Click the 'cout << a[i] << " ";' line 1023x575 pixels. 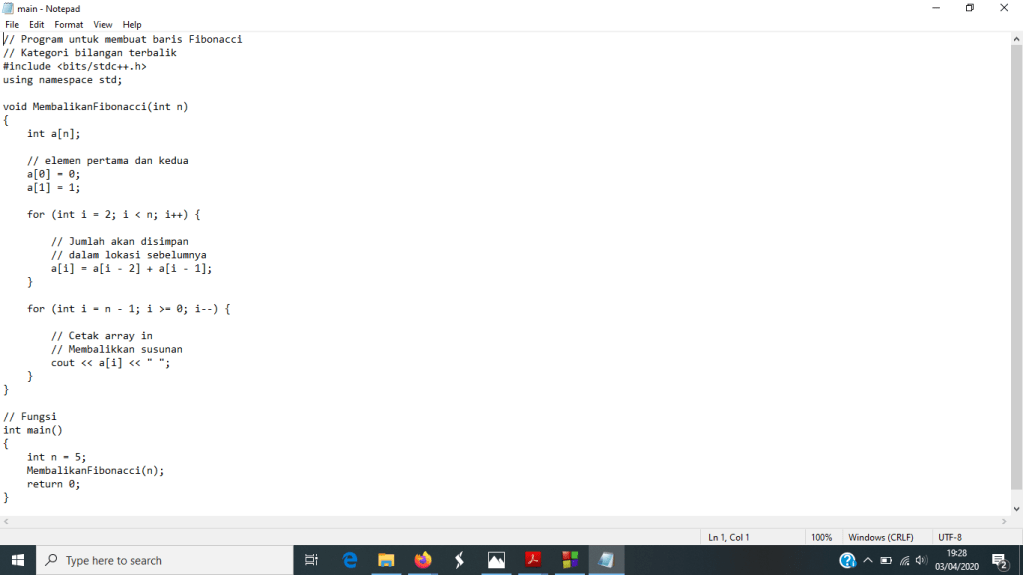coord(110,363)
